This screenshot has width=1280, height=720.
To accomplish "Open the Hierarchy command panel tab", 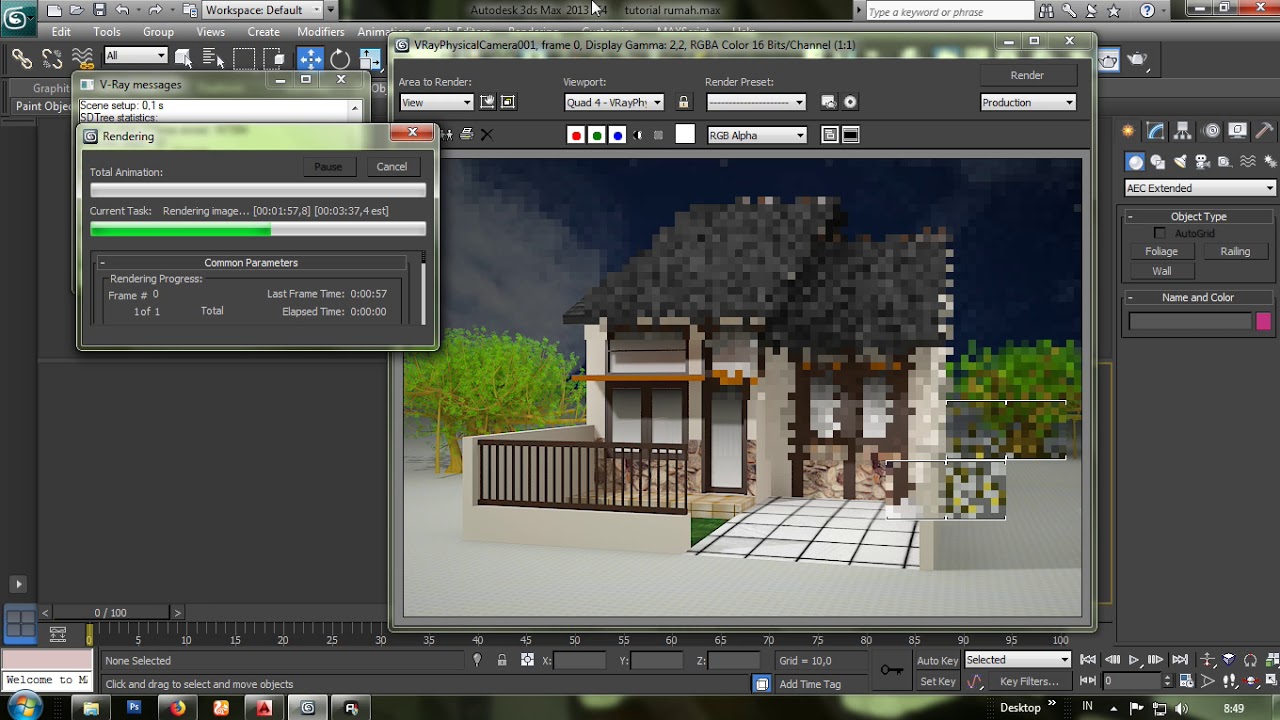I will click(1183, 131).
